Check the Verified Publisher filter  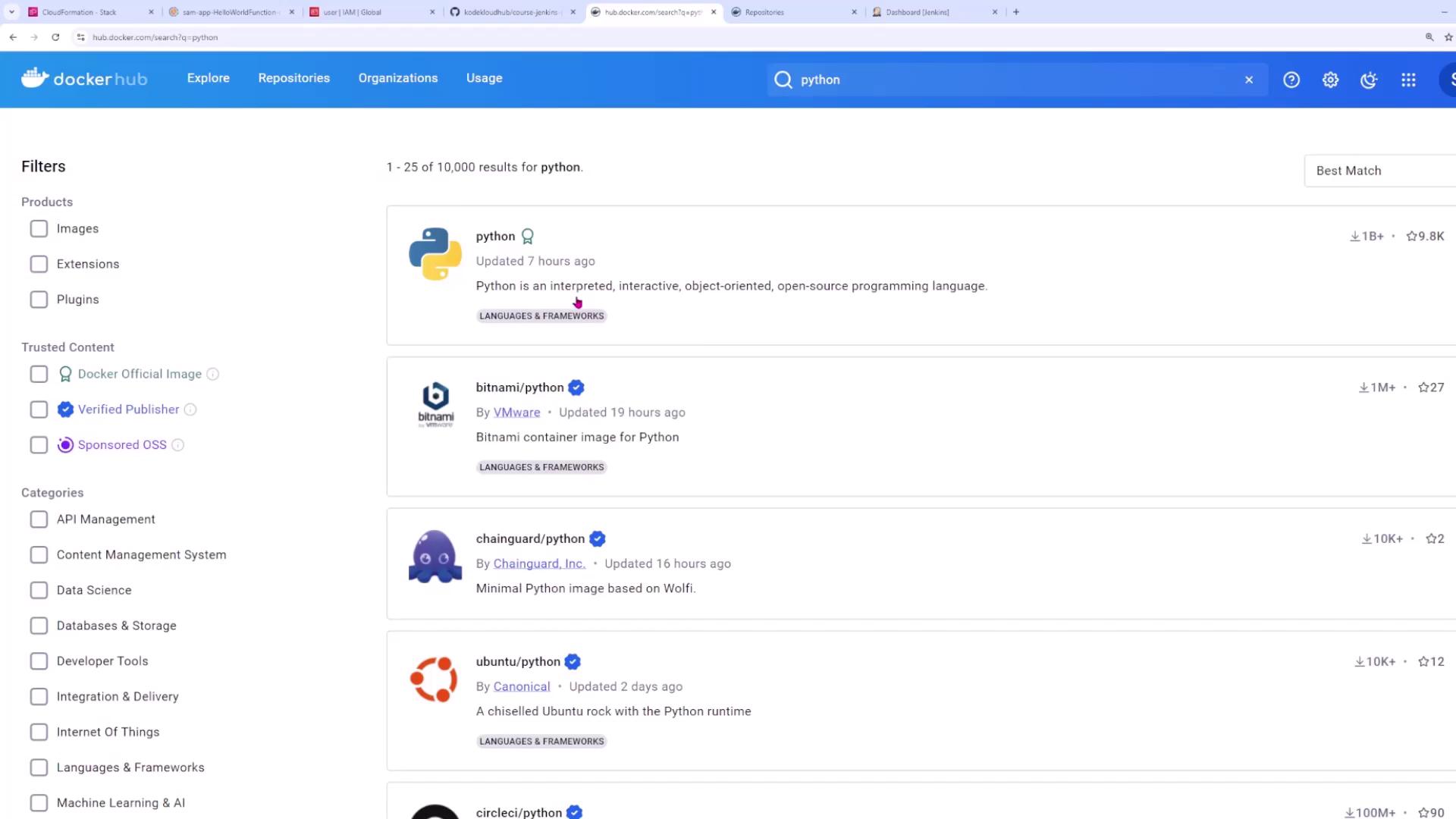pyautogui.click(x=39, y=409)
